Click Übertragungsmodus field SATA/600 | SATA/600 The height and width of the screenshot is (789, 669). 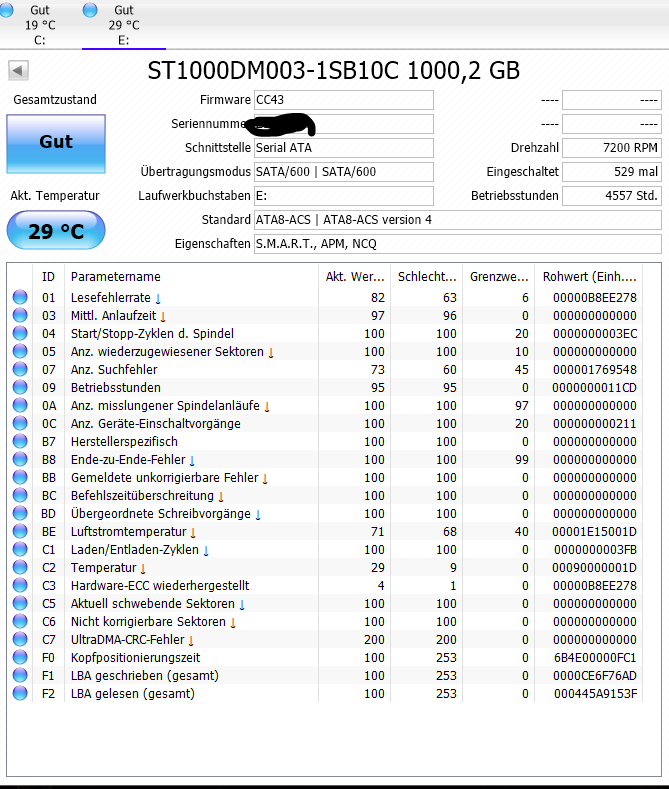pyautogui.click(x=344, y=172)
